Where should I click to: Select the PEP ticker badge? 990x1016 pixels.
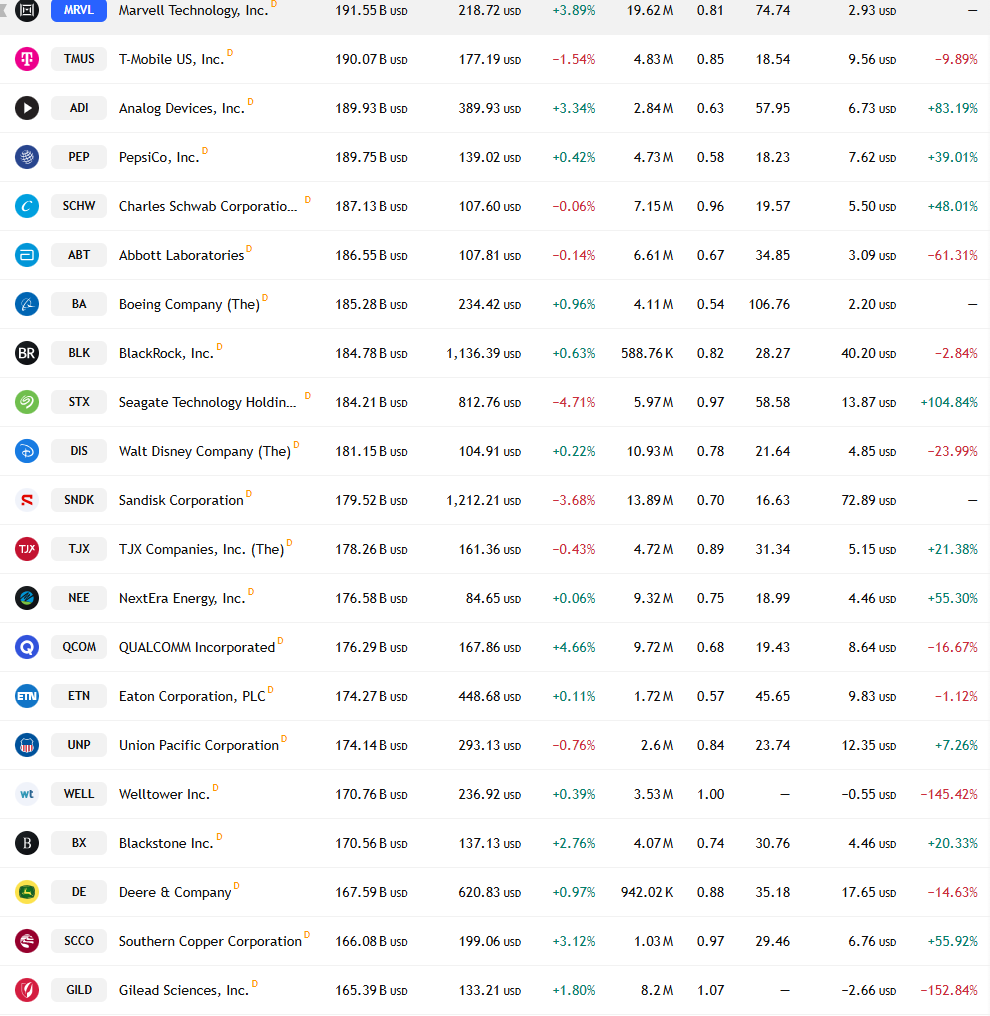[x=79, y=157]
